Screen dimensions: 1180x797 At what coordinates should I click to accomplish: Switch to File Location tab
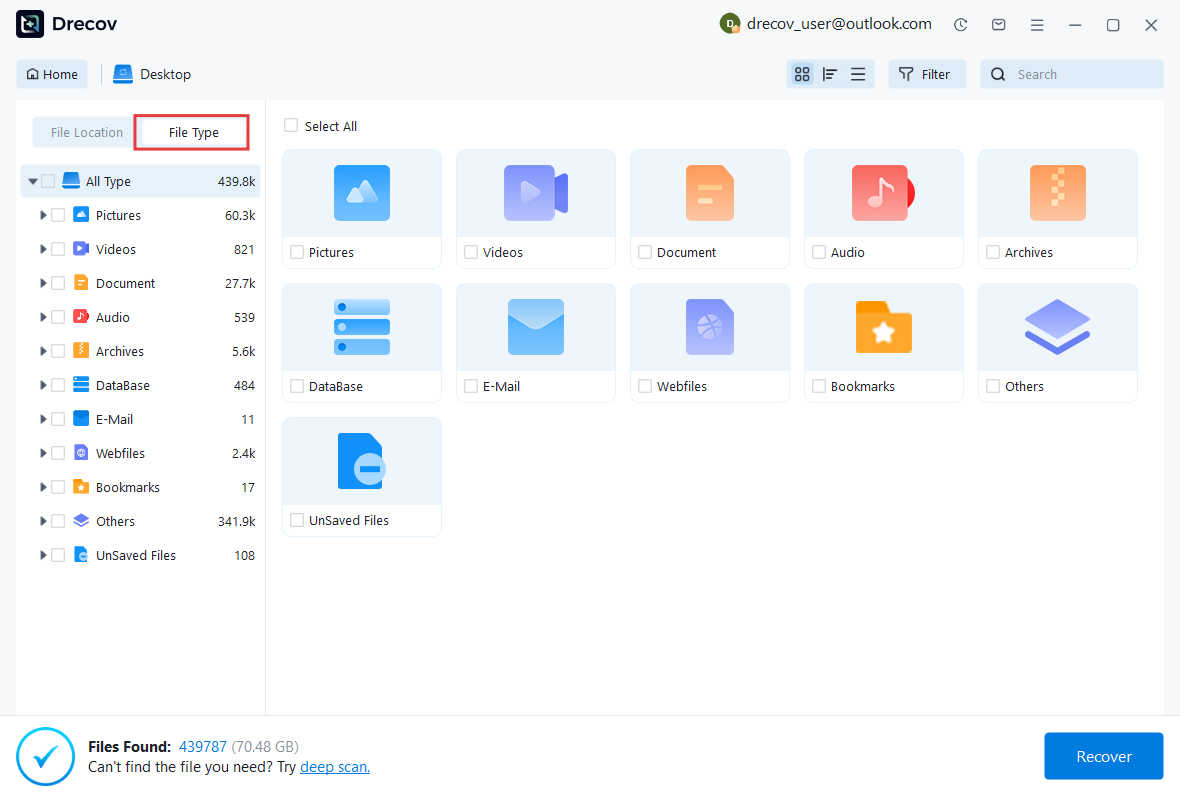87,132
